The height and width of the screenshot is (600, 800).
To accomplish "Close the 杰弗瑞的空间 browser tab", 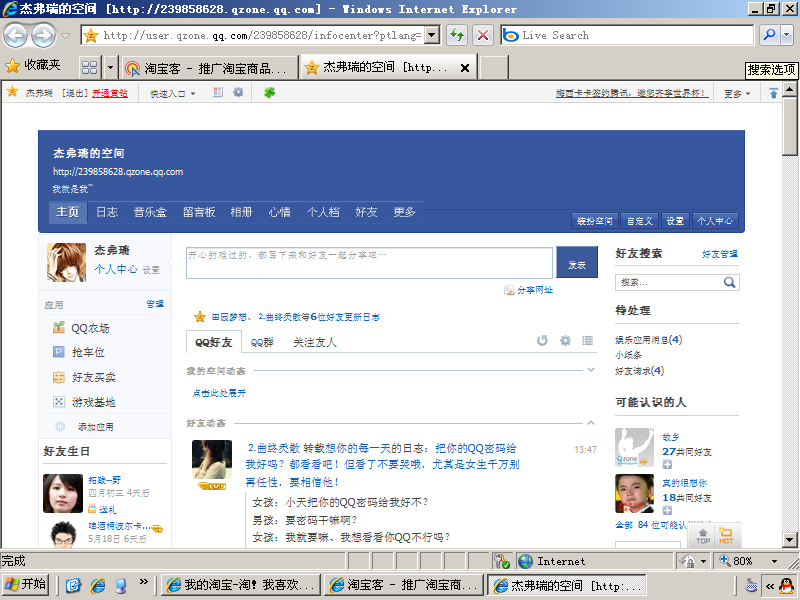I will [465, 68].
